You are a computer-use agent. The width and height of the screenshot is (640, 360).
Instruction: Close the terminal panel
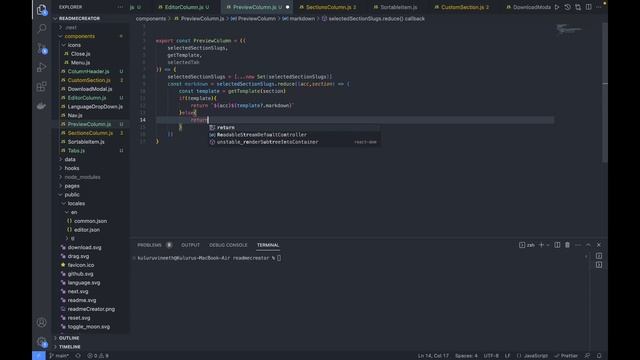[599, 245]
